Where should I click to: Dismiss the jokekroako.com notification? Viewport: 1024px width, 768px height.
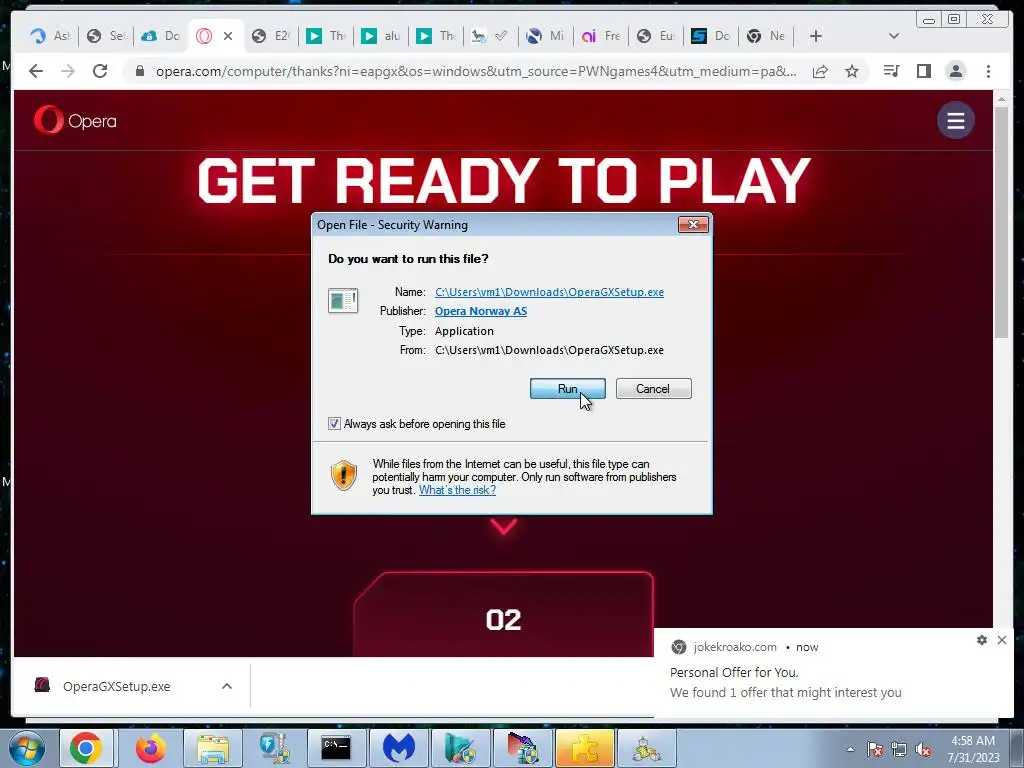(1002, 640)
